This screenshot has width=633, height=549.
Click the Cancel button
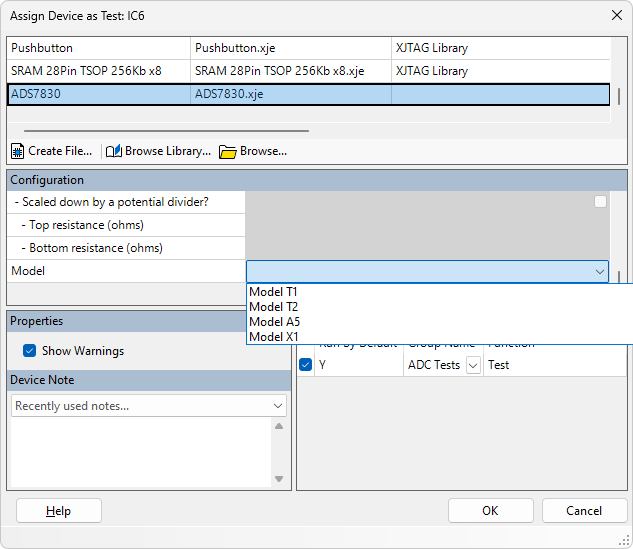(x=584, y=511)
